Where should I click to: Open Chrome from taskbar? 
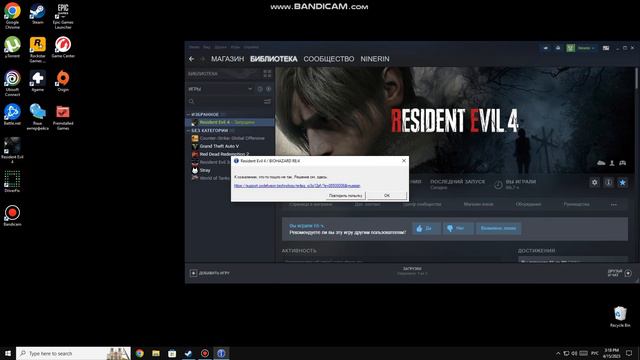click(x=140, y=353)
